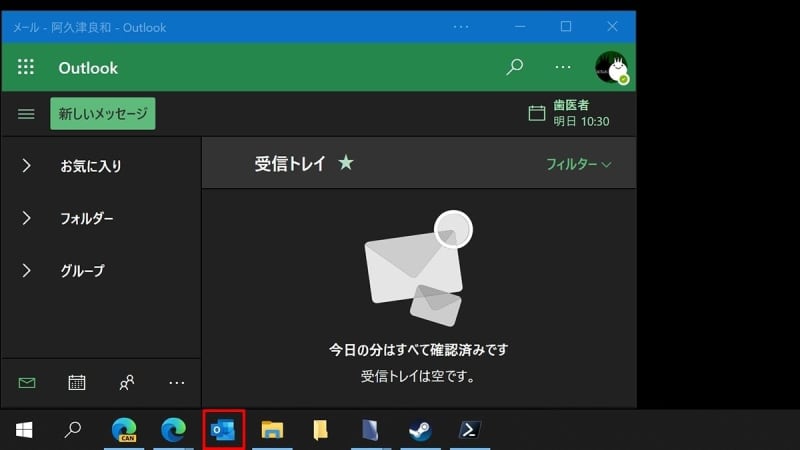Close the Outlook window
Image resolution: width=800 pixels, height=450 pixels.
click(x=612, y=27)
